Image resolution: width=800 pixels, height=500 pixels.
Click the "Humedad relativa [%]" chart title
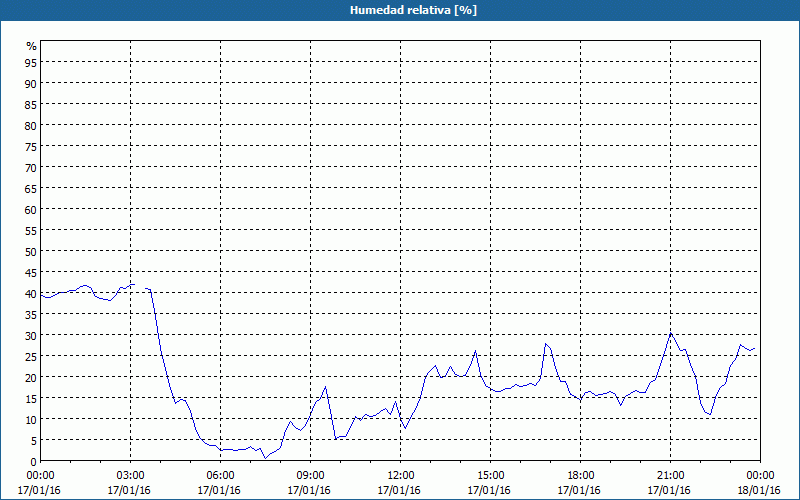pyautogui.click(x=399, y=10)
